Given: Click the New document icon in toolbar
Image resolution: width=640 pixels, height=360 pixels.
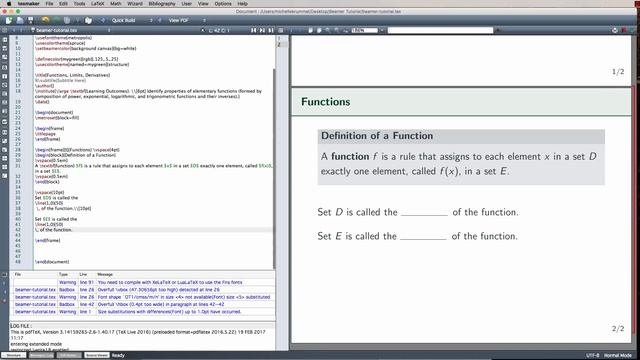Looking at the screenshot, I should click(x=9, y=20).
